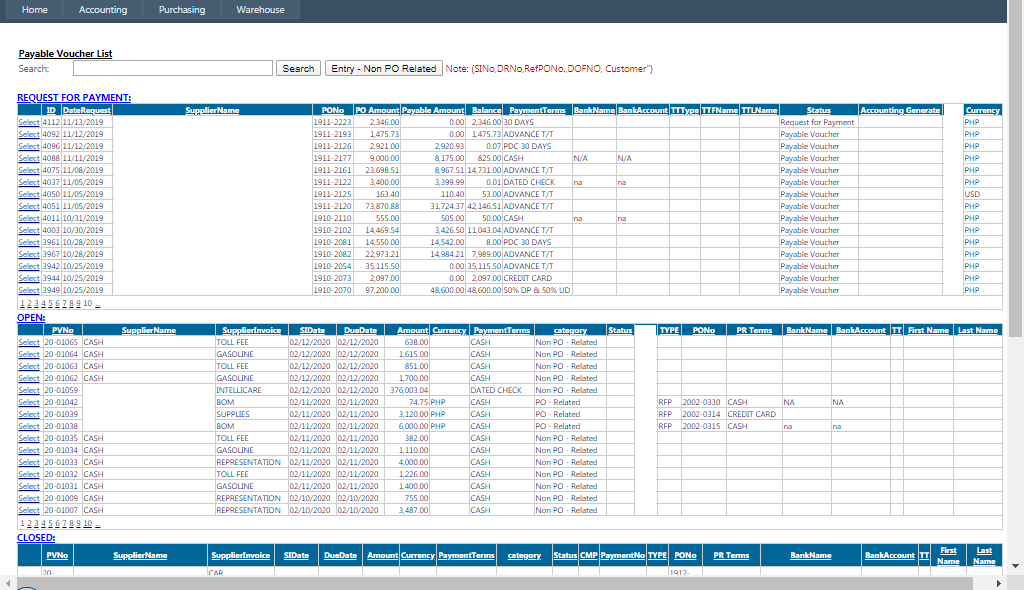Image resolution: width=1024 pixels, height=590 pixels.
Task: Sort request table by Currency header
Action: (983, 110)
